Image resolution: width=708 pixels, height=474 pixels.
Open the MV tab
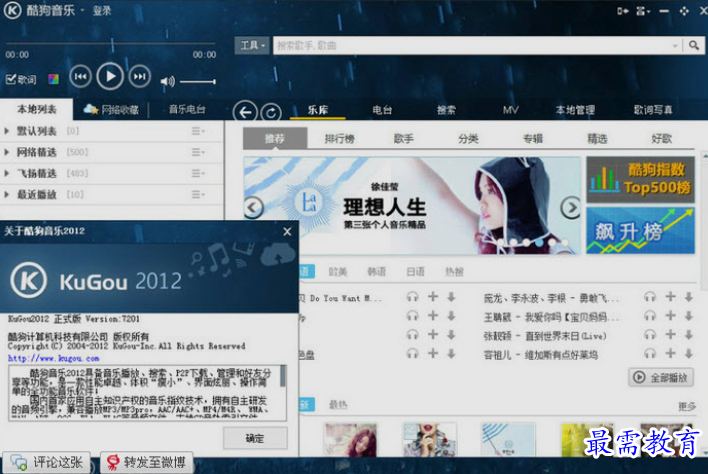click(511, 110)
